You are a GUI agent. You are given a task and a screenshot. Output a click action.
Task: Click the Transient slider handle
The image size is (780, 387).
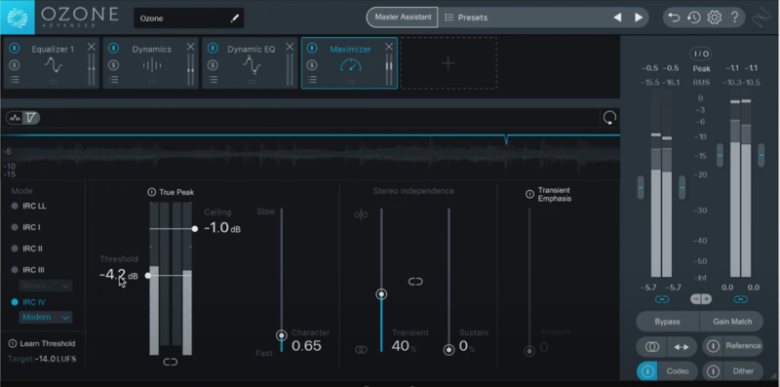pyautogui.click(x=382, y=294)
